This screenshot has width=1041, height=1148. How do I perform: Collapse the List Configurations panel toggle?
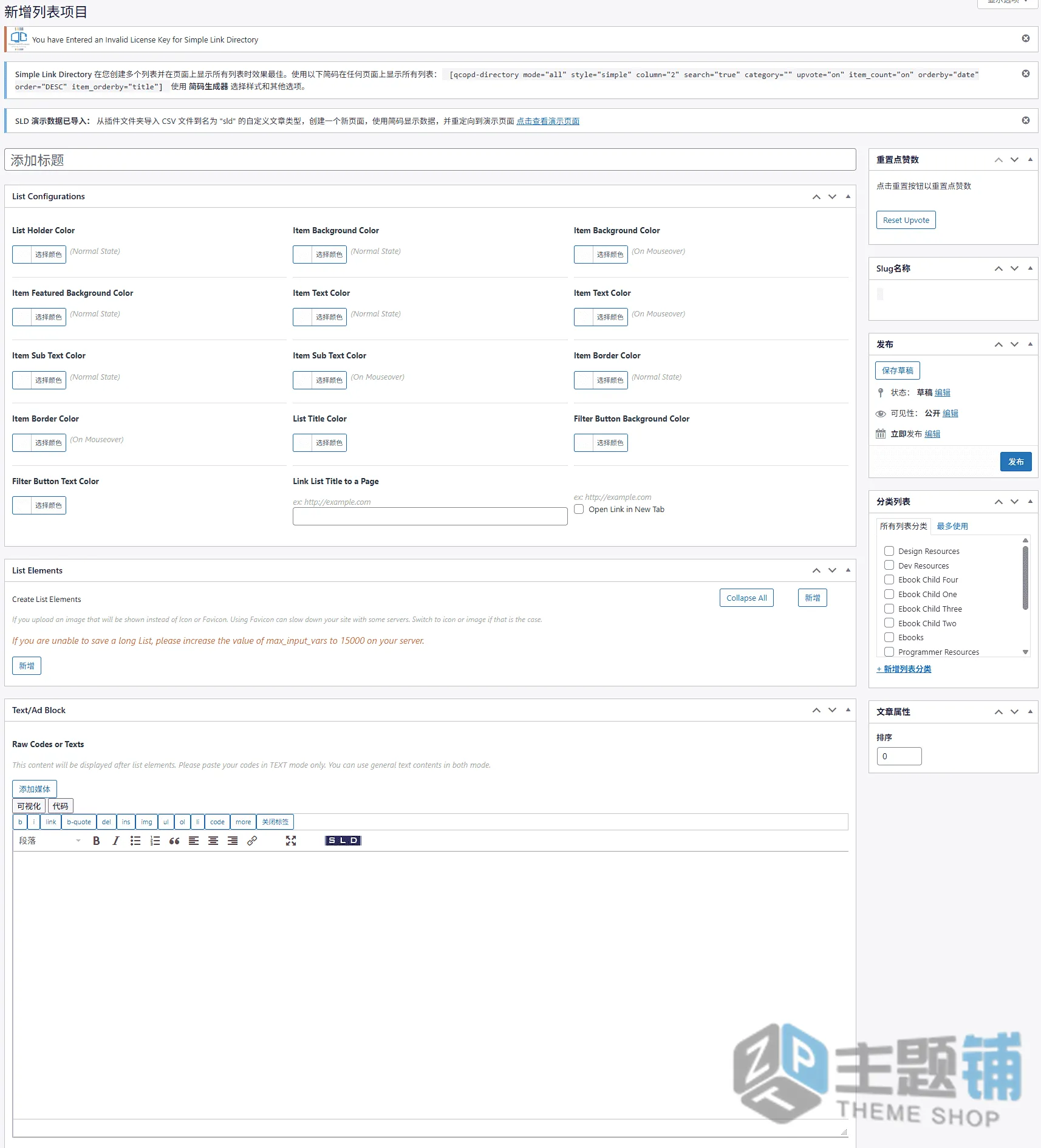click(x=848, y=196)
